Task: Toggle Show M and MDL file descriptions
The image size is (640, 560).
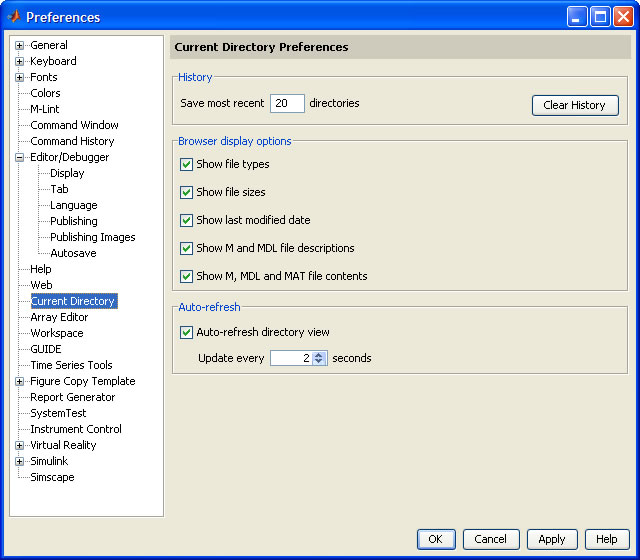Action: click(186, 248)
